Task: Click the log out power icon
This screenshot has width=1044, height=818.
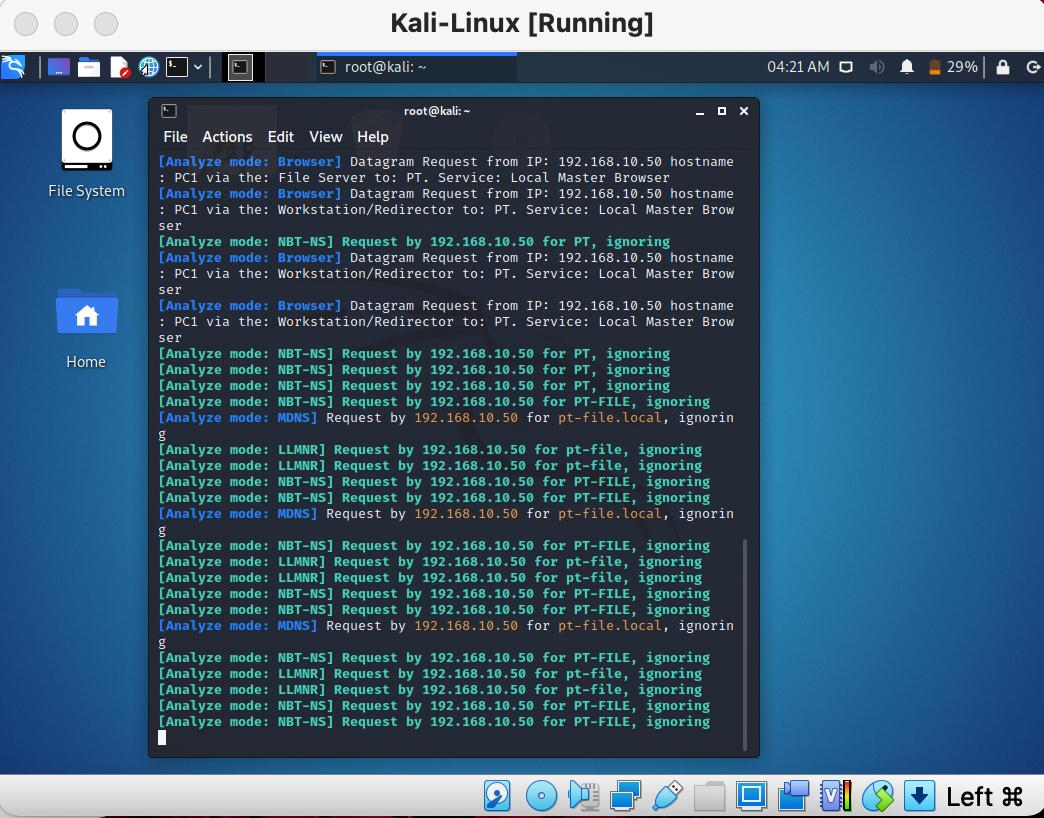Action: [1033, 67]
